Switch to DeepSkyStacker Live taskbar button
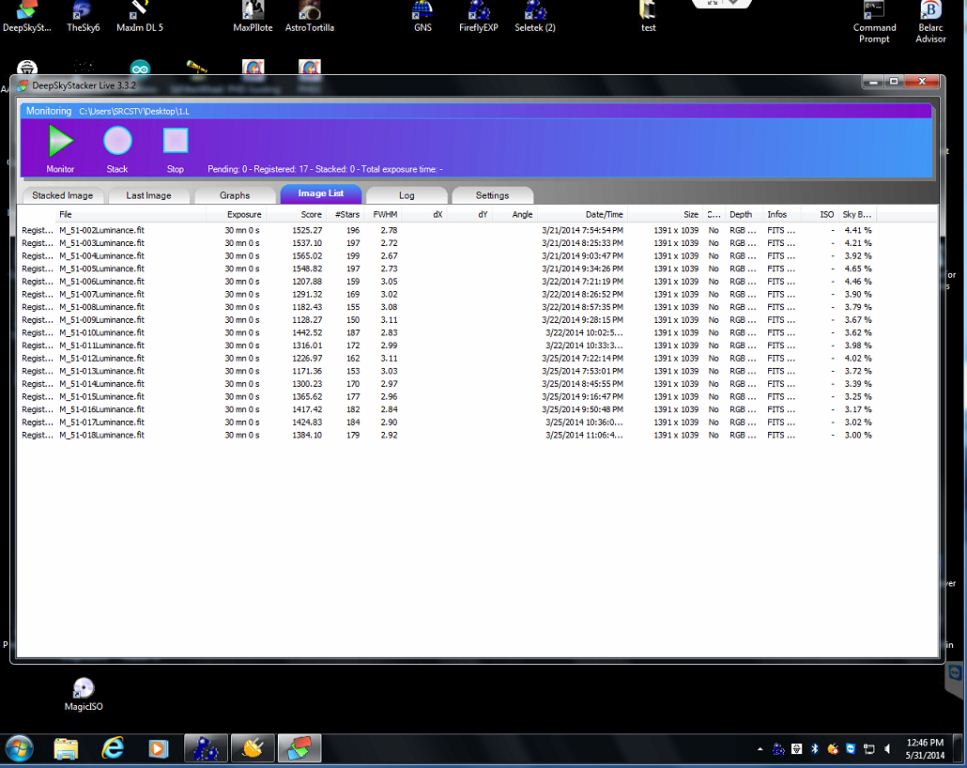This screenshot has height=768, width=967. (299, 748)
